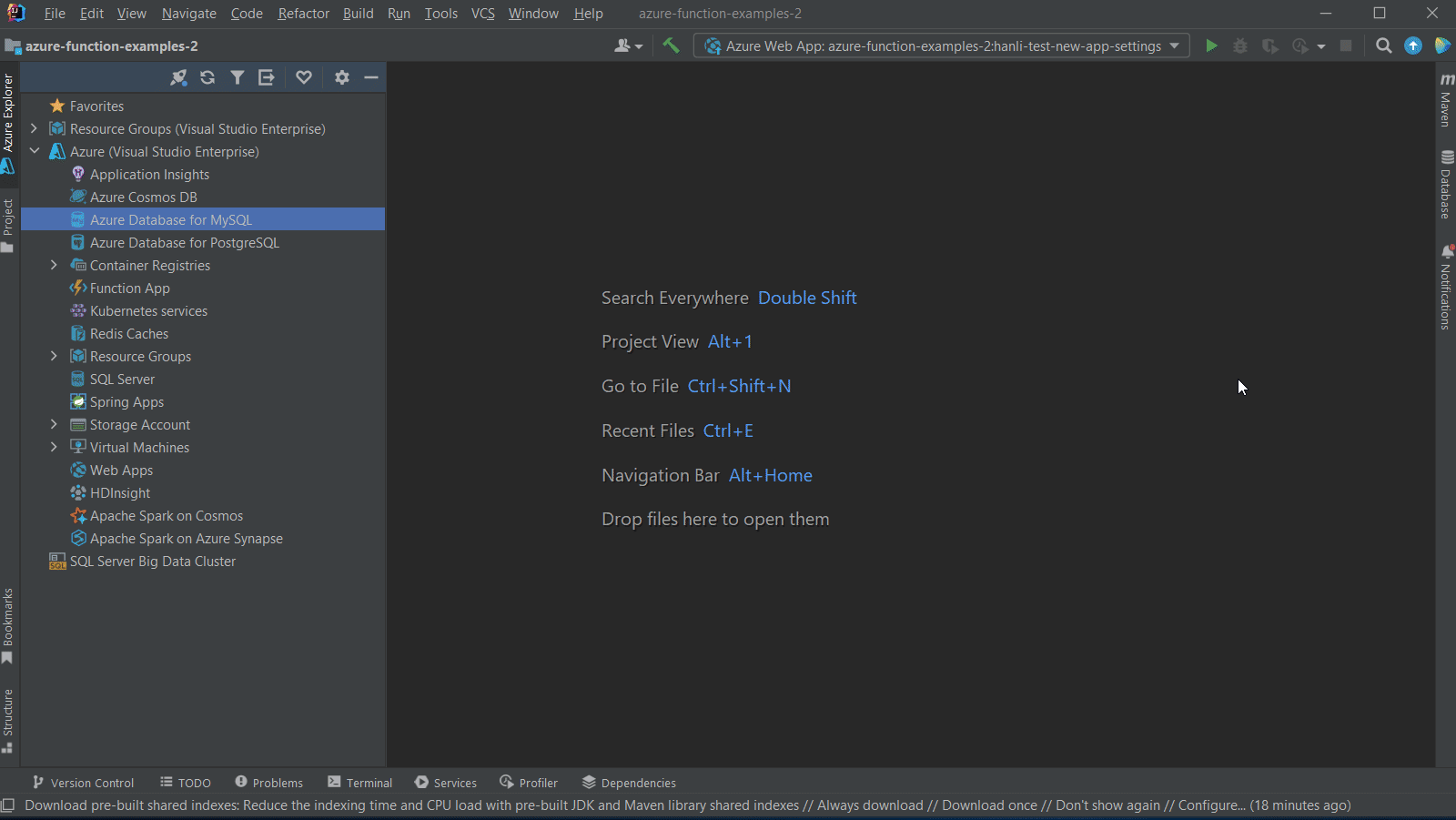This screenshot has width=1456, height=820.
Task: Open the Structure side tab
Action: (x=8, y=721)
